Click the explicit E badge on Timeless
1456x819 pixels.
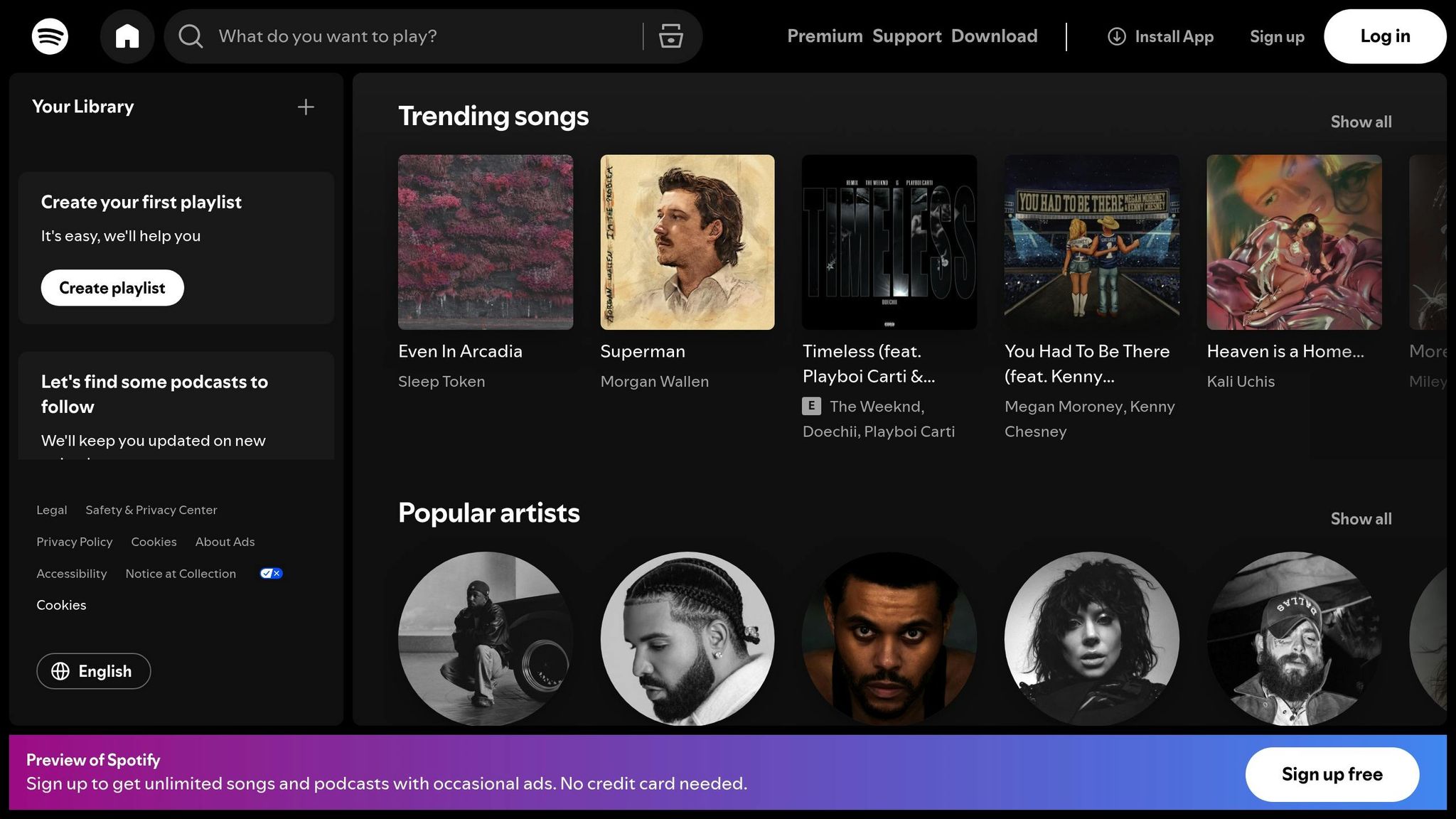[x=811, y=406]
